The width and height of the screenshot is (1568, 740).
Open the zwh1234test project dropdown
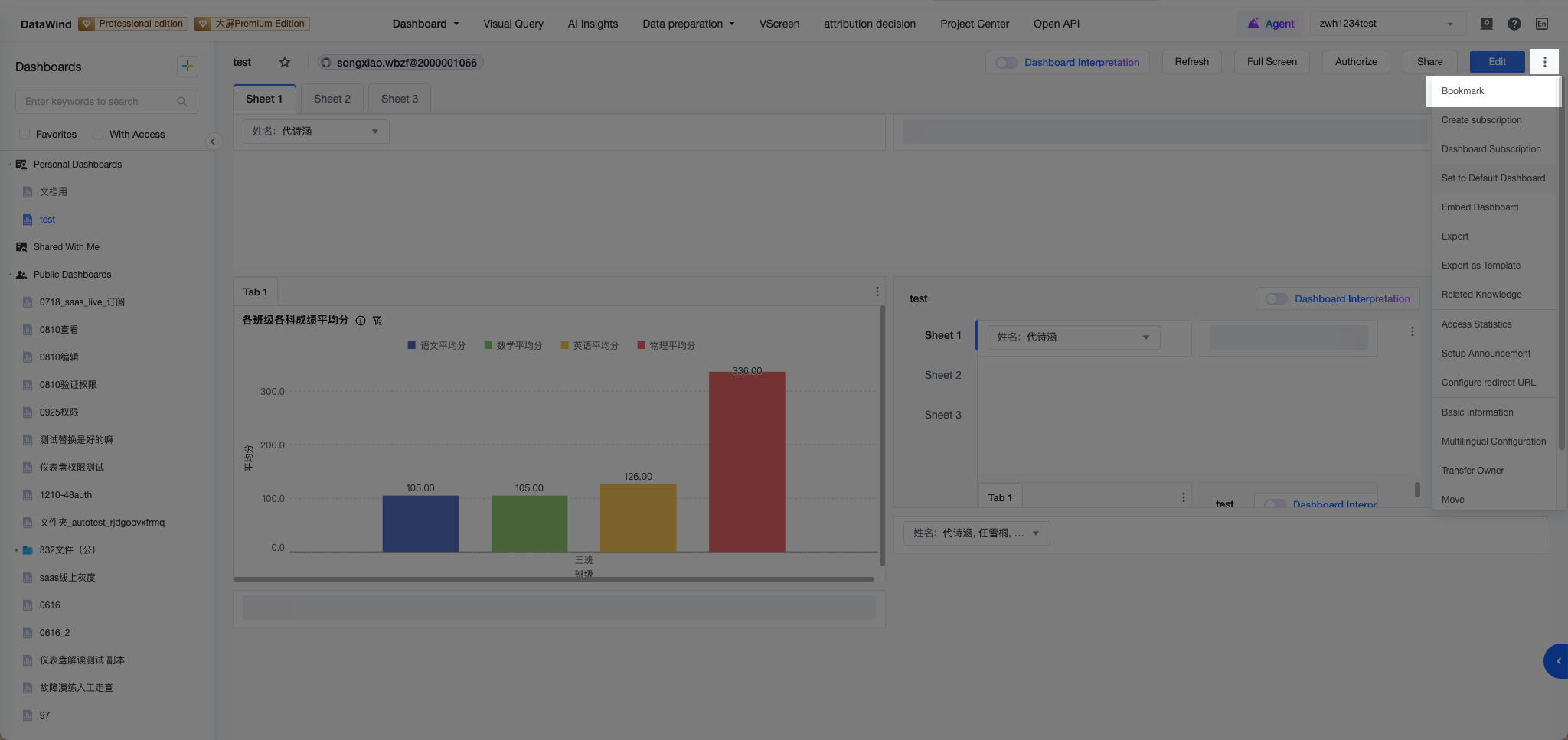tap(1386, 24)
